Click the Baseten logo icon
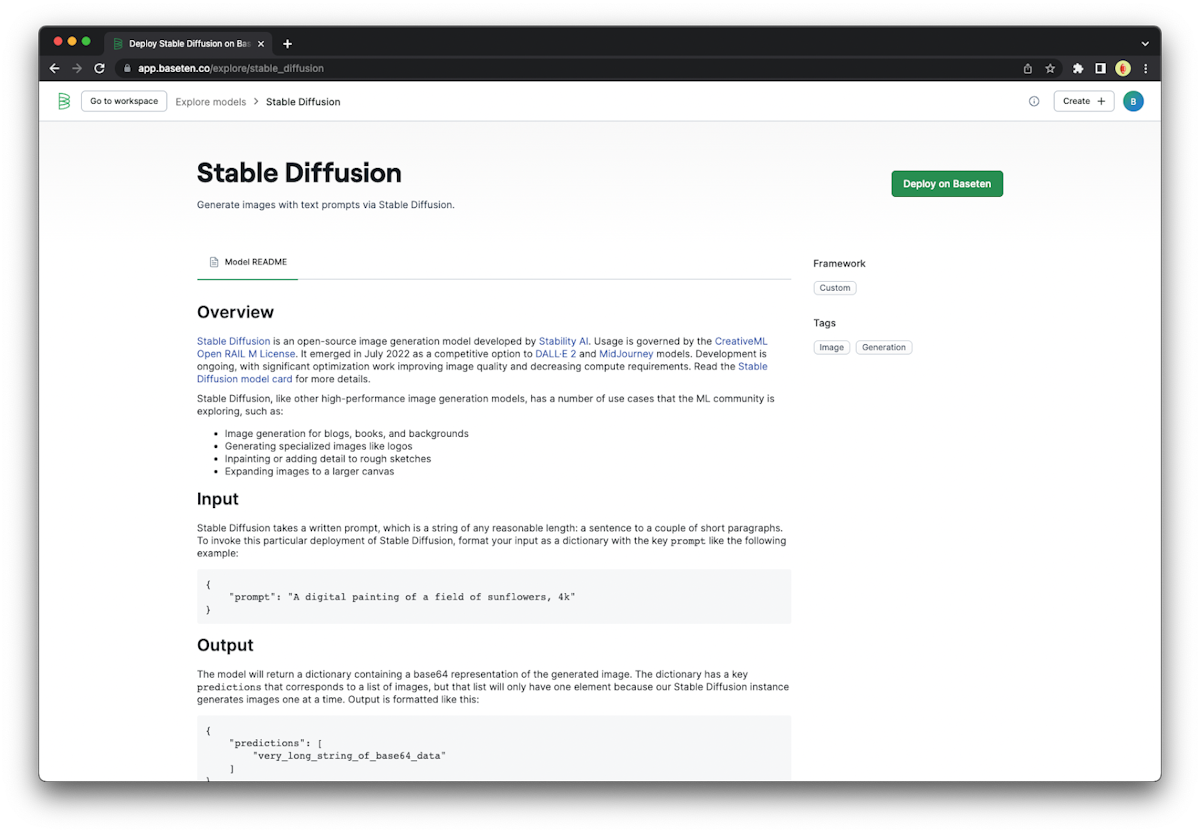Image resolution: width=1200 pixels, height=833 pixels. pos(64,101)
